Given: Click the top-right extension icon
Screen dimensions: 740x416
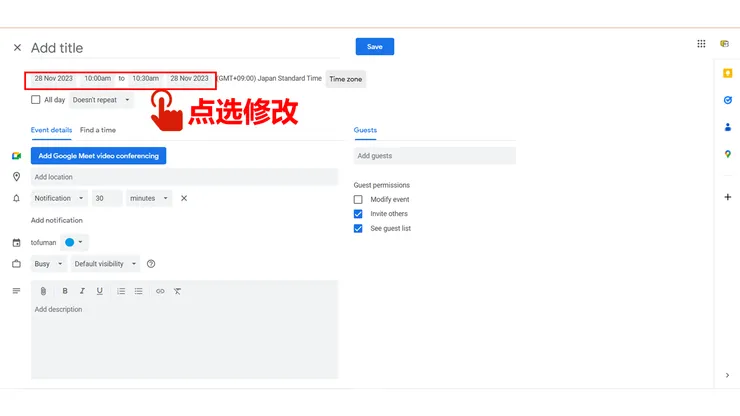Looking at the screenshot, I should pos(724,44).
